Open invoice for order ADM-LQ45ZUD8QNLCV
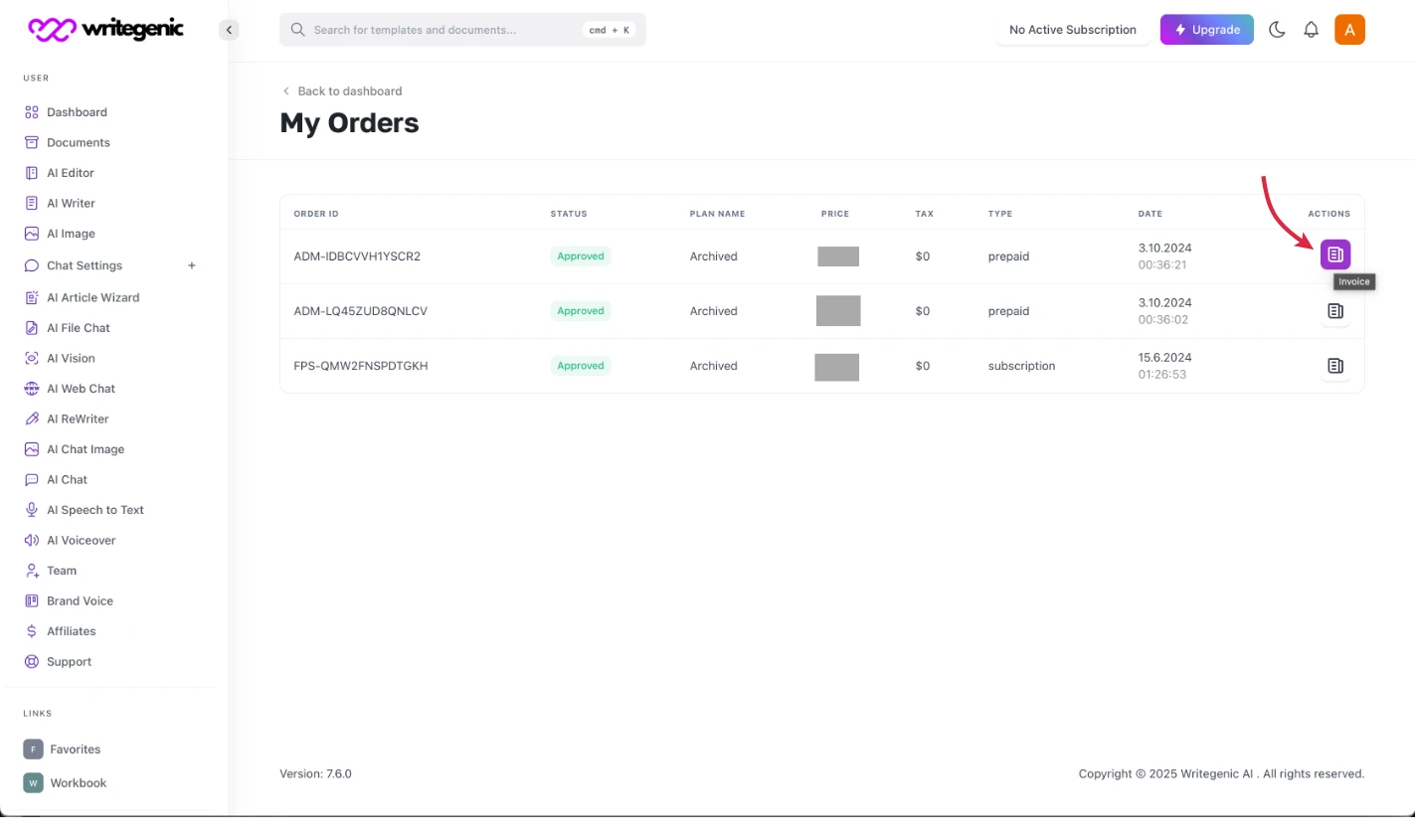1415x840 pixels. 1334,311
